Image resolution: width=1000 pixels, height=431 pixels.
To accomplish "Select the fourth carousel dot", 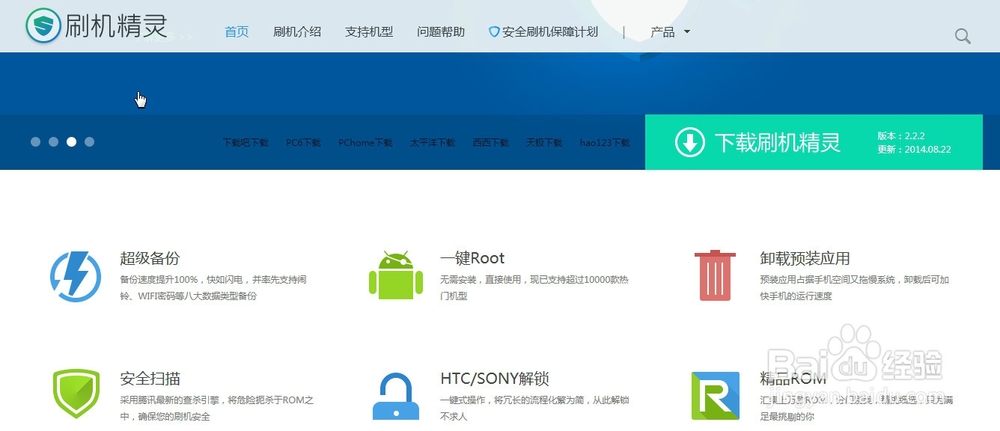I will click(x=89, y=142).
